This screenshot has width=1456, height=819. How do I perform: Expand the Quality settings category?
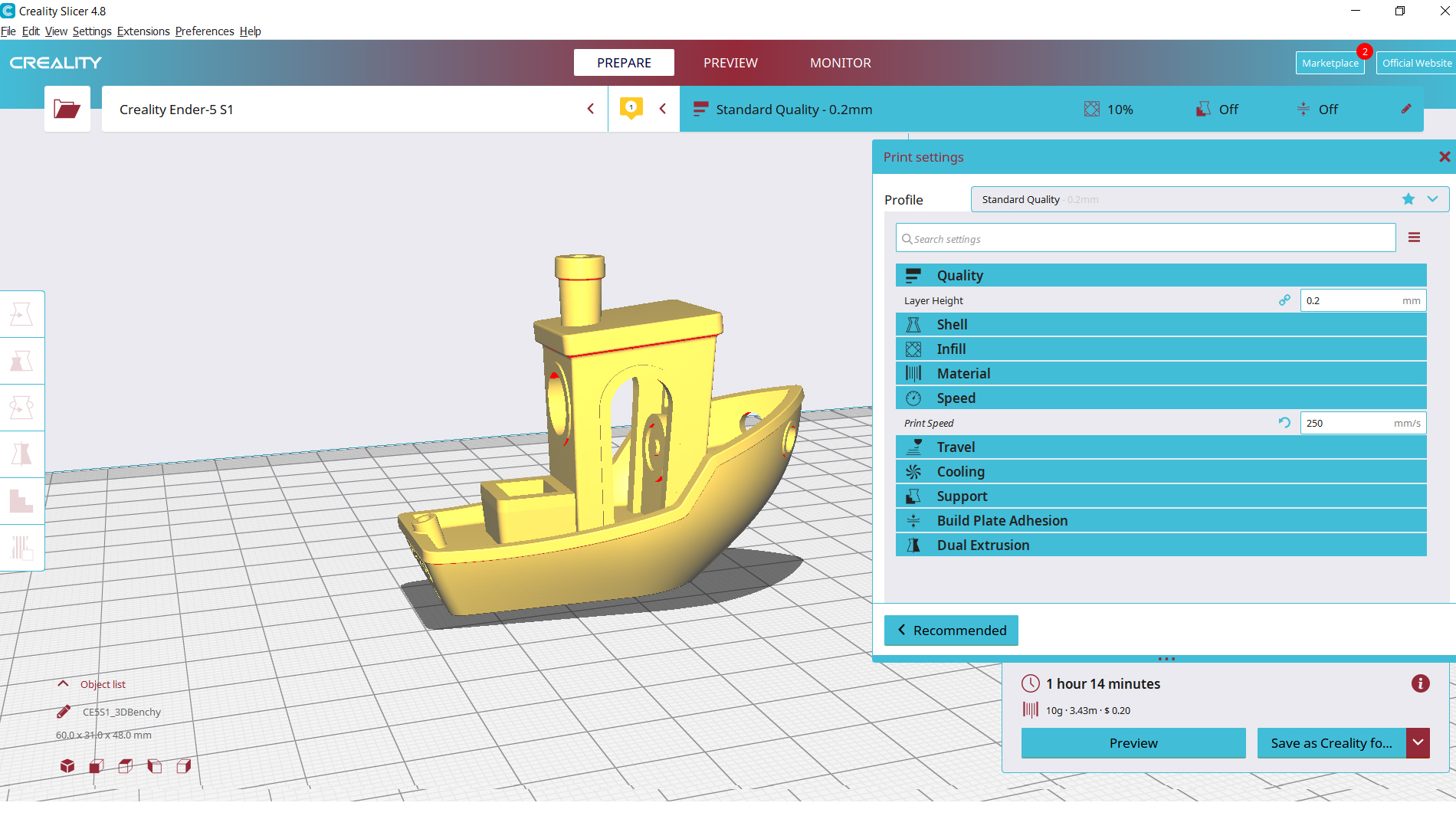1161,275
